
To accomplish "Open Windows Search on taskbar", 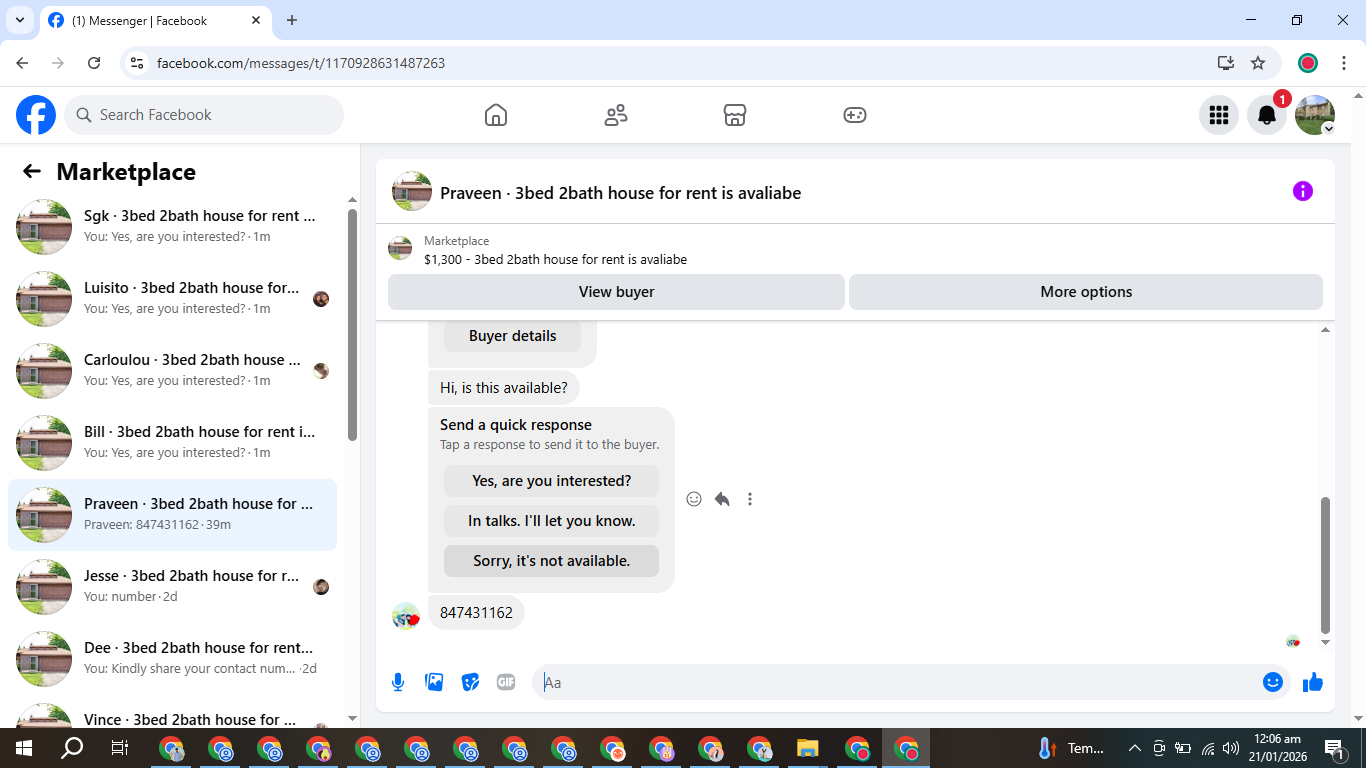I will 72,748.
